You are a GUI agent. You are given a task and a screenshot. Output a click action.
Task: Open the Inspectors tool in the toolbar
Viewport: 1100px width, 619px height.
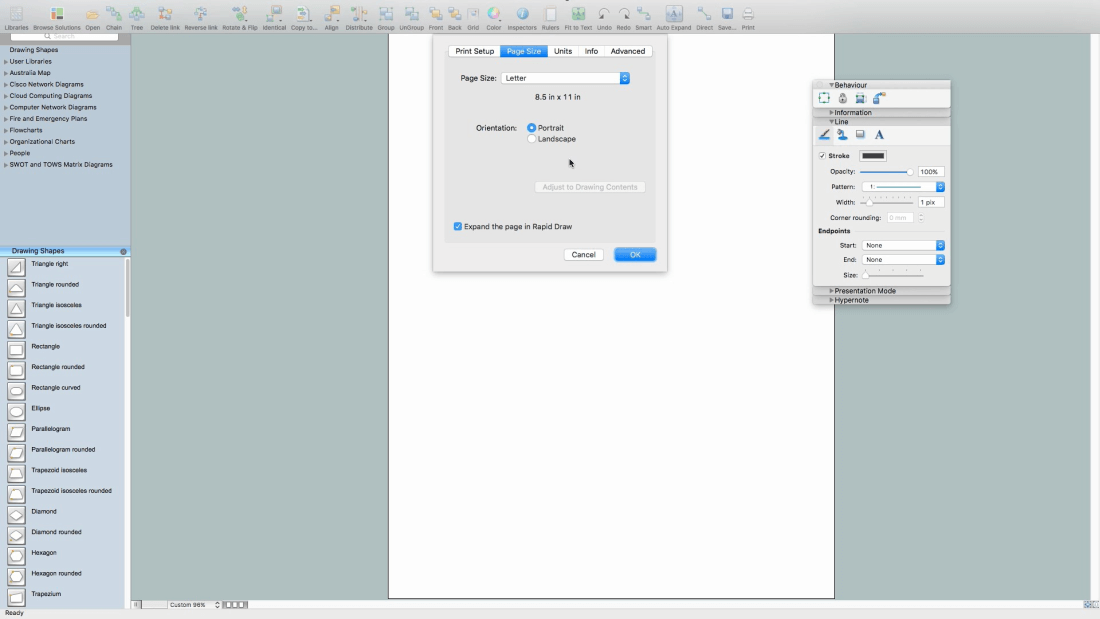click(x=522, y=15)
